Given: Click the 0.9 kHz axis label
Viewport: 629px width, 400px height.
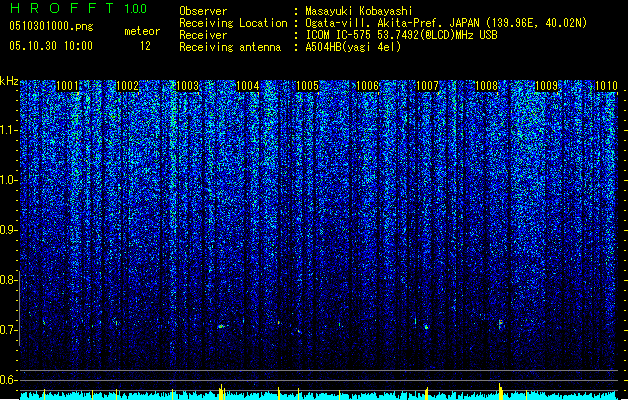Looking at the screenshot, I should coord(8,230).
